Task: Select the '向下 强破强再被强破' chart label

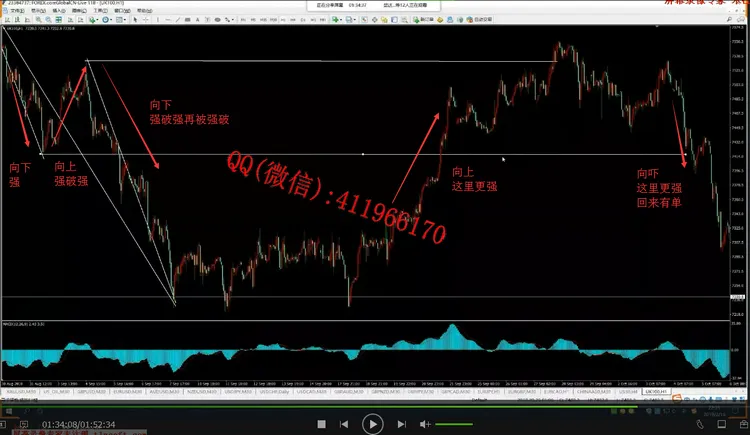Action: point(189,112)
